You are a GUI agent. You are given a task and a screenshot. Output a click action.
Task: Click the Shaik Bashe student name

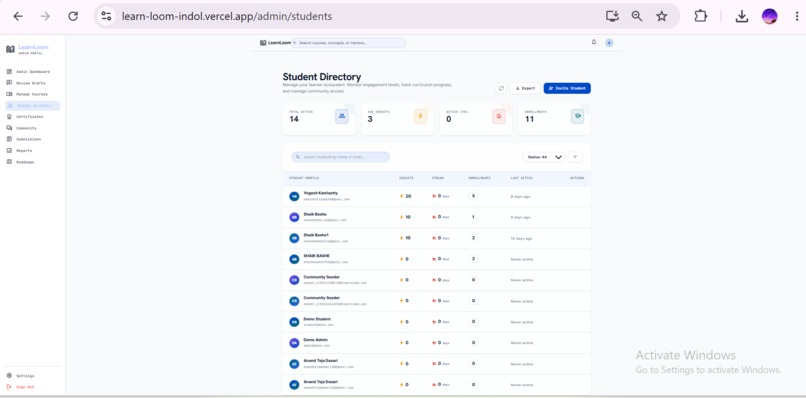315,214
